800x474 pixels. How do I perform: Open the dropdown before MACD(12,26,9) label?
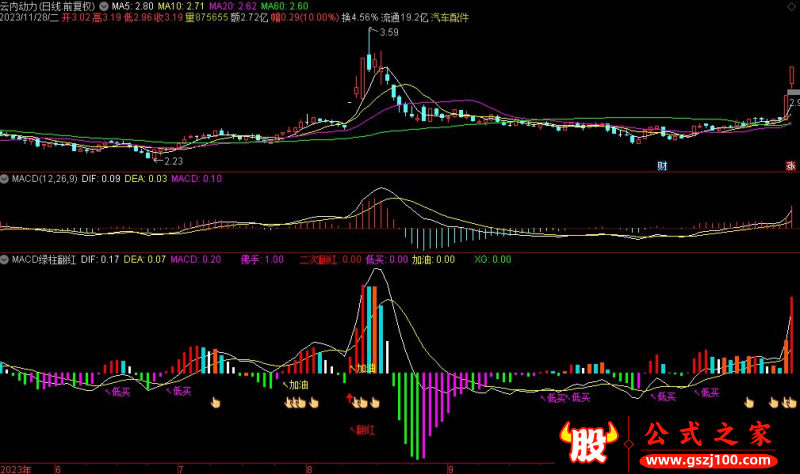pos(5,179)
